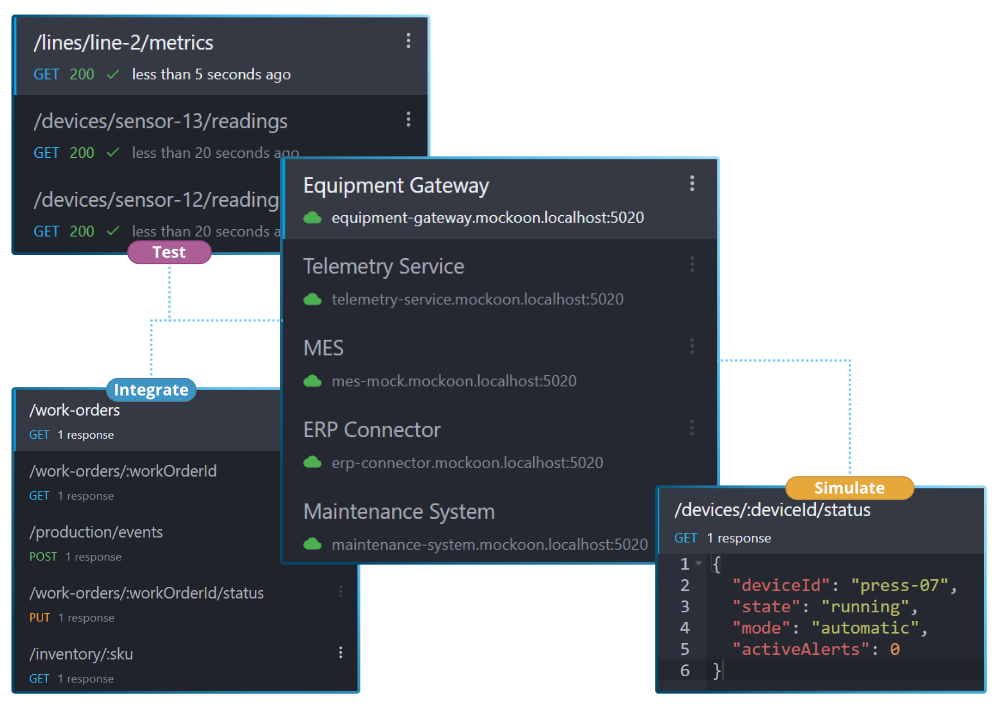Click equipment-gateway.mockoon.localhost:5020 URL
This screenshot has height=721, width=1000.
(x=487, y=218)
